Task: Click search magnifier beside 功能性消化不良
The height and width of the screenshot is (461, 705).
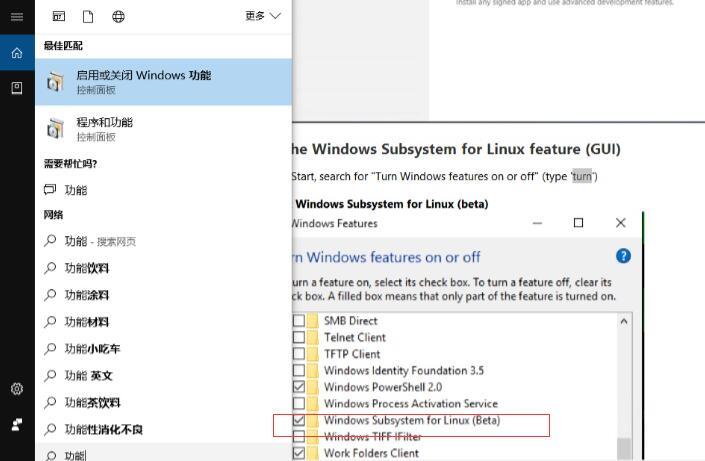Action: (x=50, y=430)
